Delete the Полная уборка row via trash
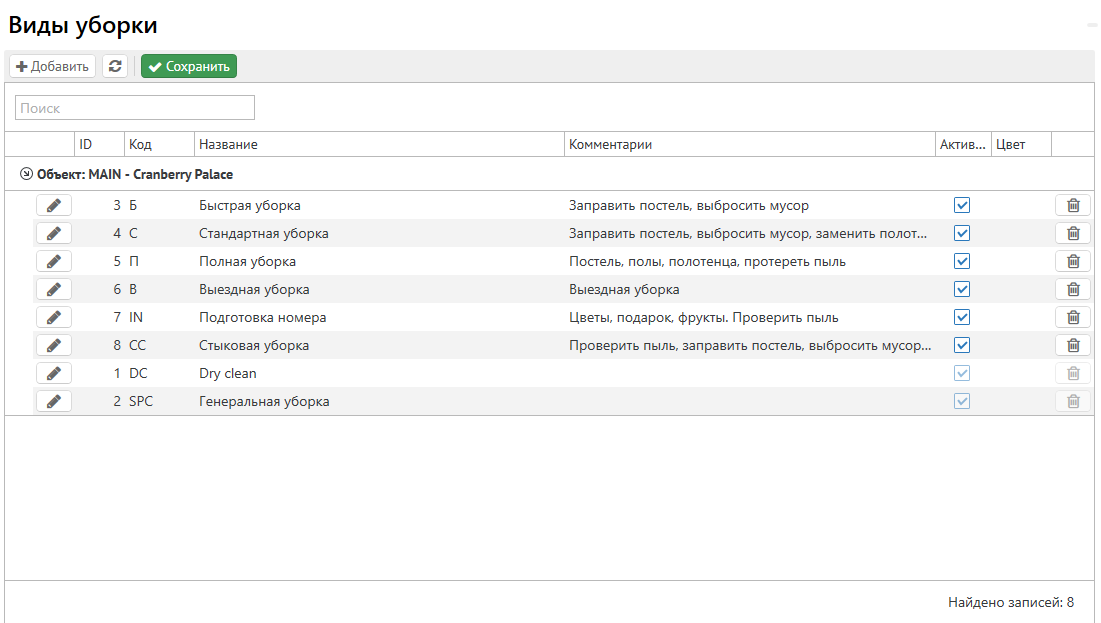Viewport: 1101px width, 623px height. (1073, 261)
